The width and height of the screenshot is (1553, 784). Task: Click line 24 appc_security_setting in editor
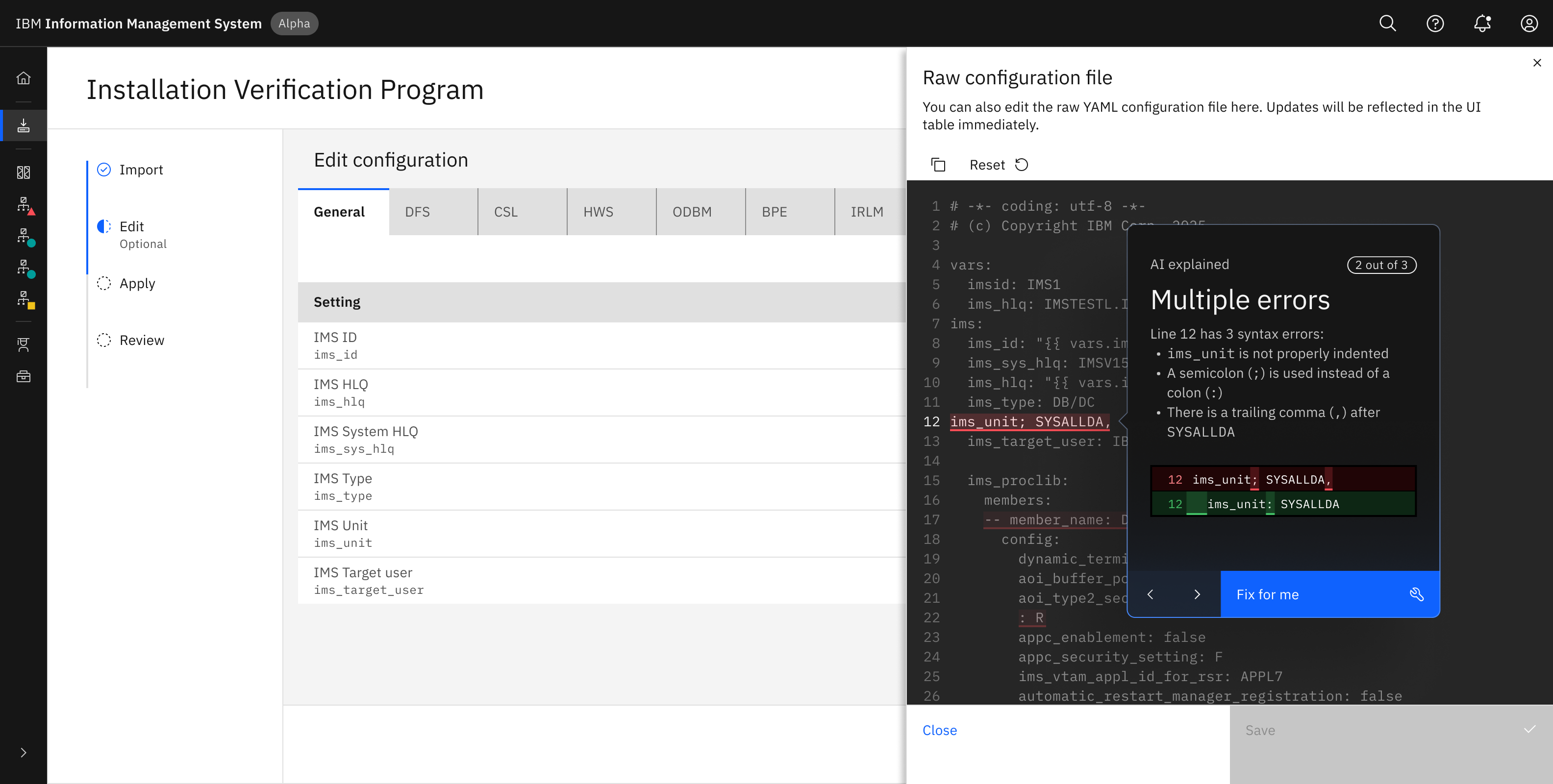[1121, 657]
